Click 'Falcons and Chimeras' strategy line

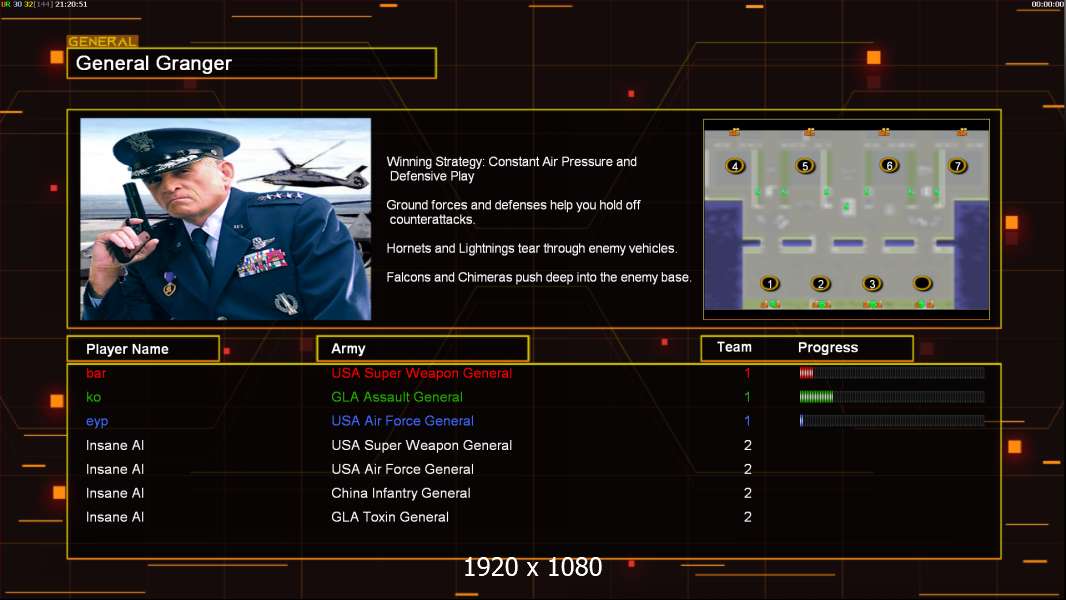538,277
